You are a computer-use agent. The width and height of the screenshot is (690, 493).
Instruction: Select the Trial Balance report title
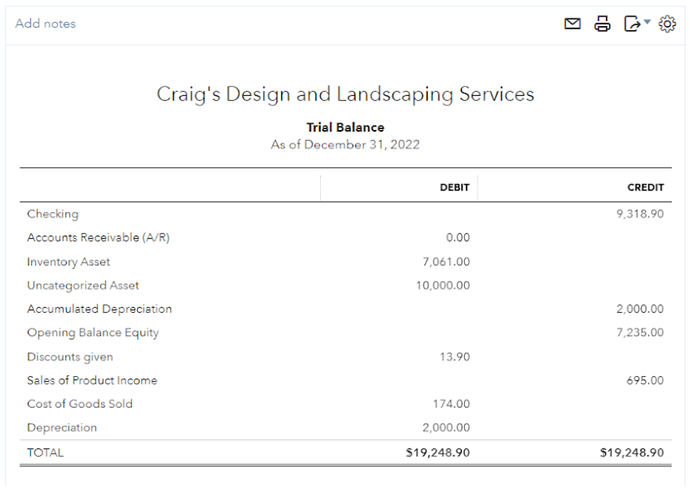(x=345, y=128)
